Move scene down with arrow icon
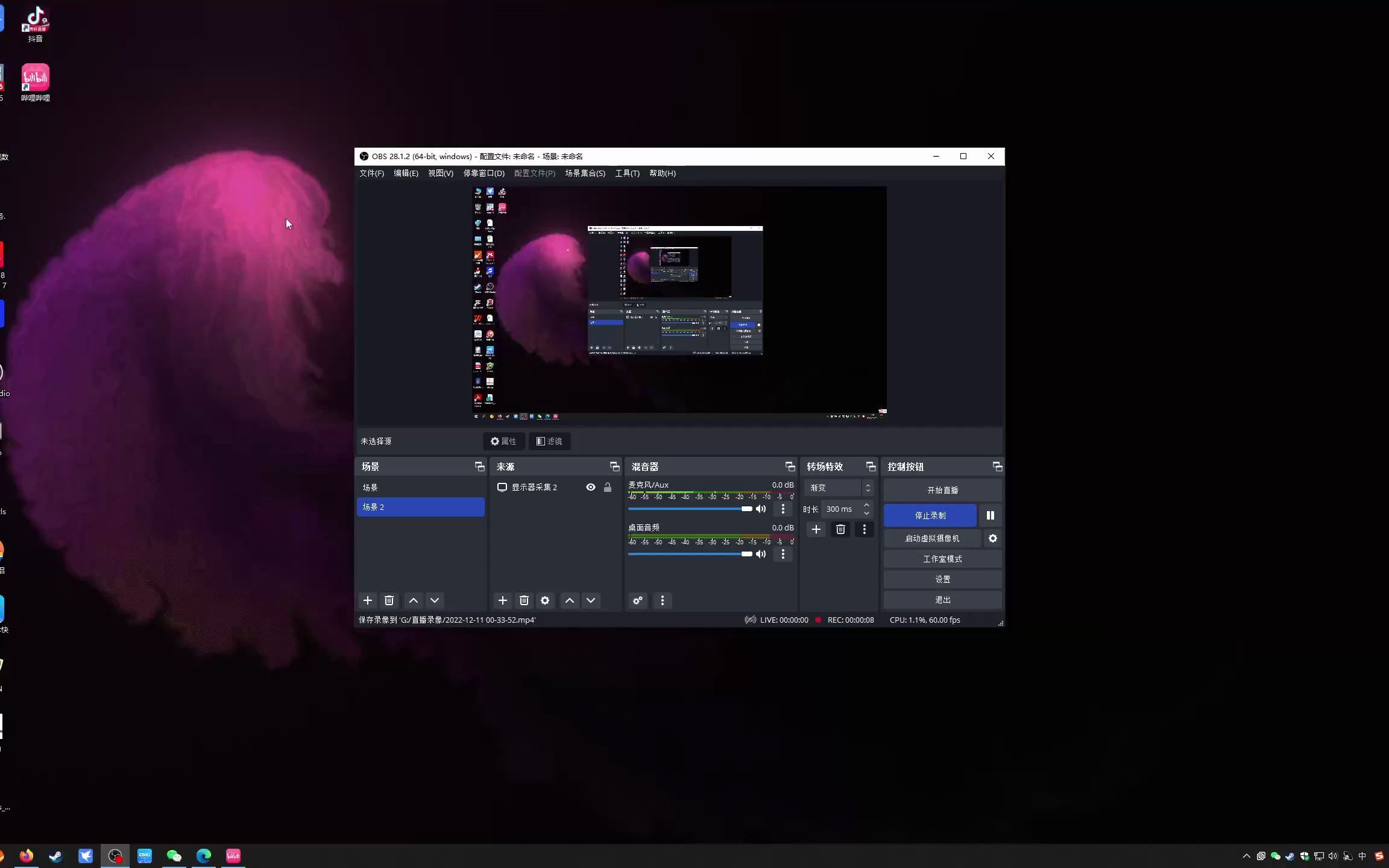The width and height of the screenshot is (1389, 868). [435, 600]
